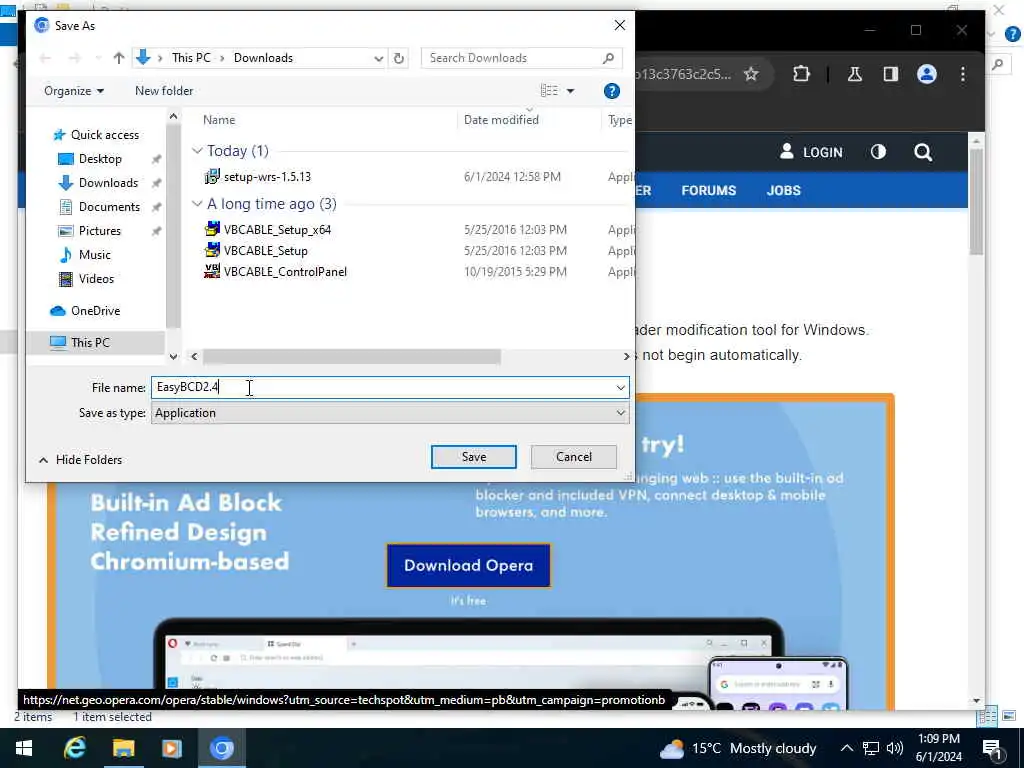Open Documents in navigation pane

click(x=109, y=207)
